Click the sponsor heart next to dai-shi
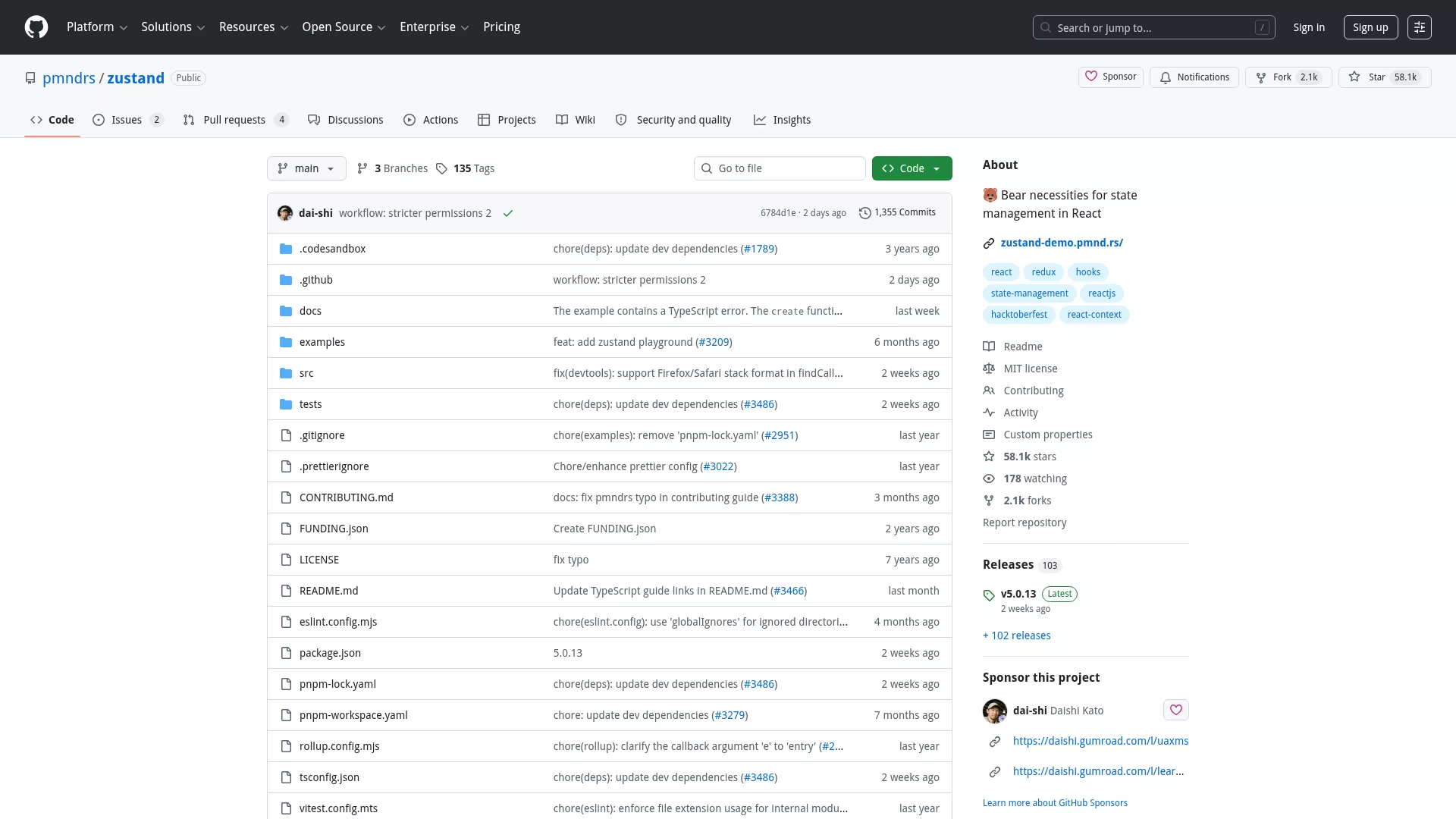This screenshot has height=819, width=1456. click(1176, 710)
